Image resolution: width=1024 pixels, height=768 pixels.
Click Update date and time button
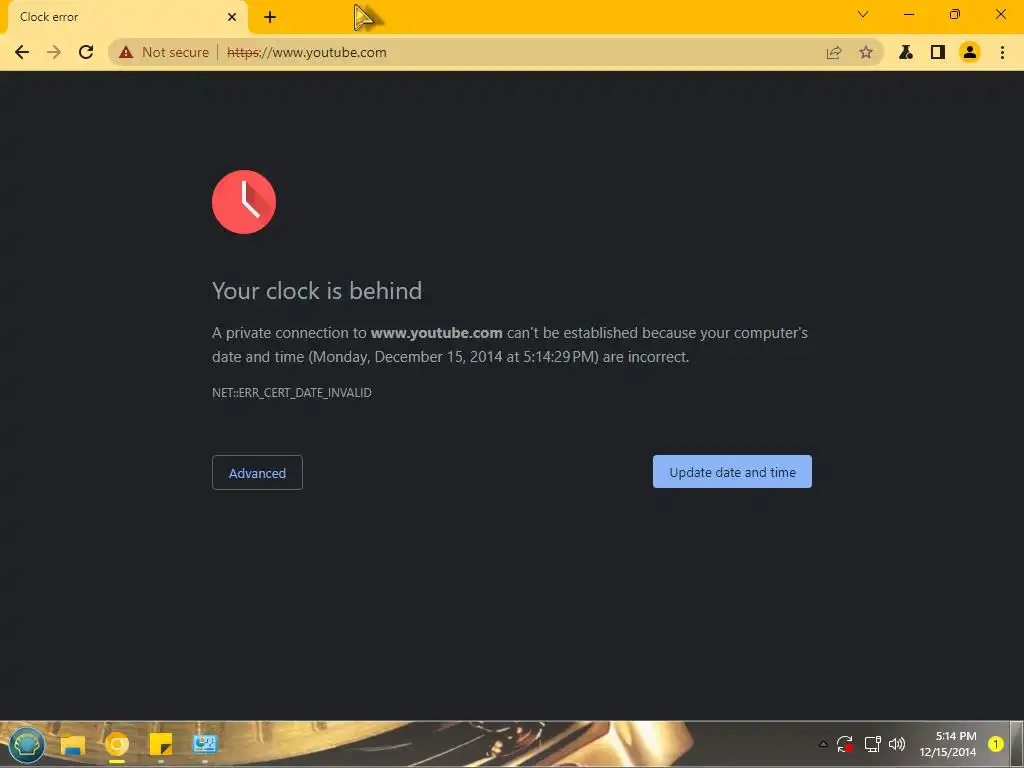tap(732, 472)
